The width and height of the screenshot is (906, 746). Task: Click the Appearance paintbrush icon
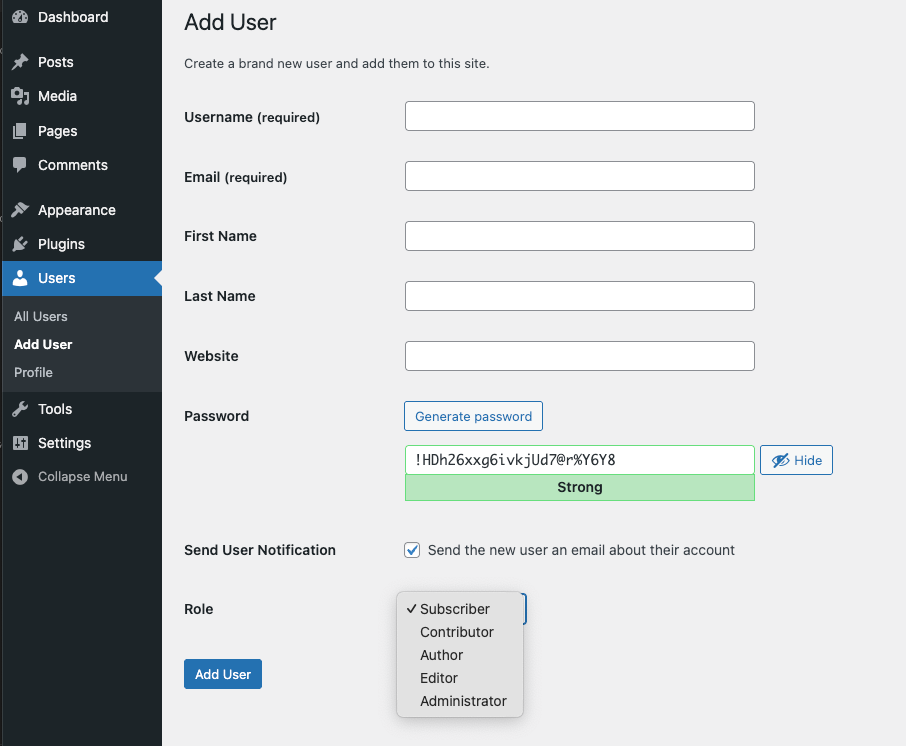[20, 210]
